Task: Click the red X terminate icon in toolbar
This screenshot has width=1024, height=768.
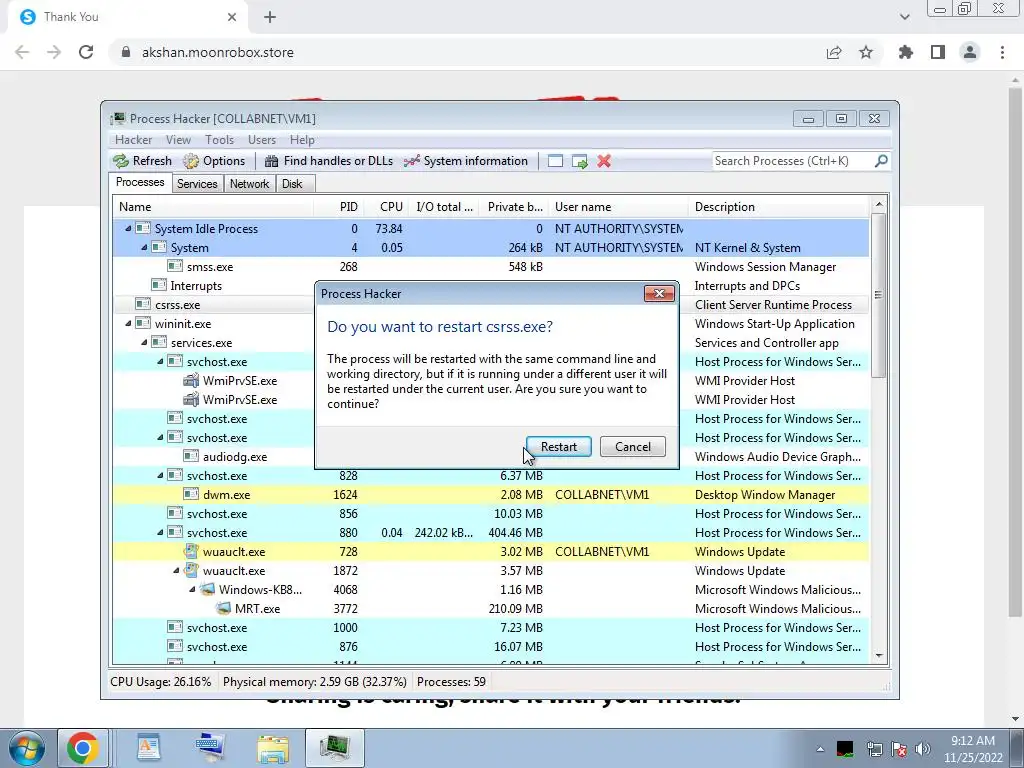Action: [604, 161]
